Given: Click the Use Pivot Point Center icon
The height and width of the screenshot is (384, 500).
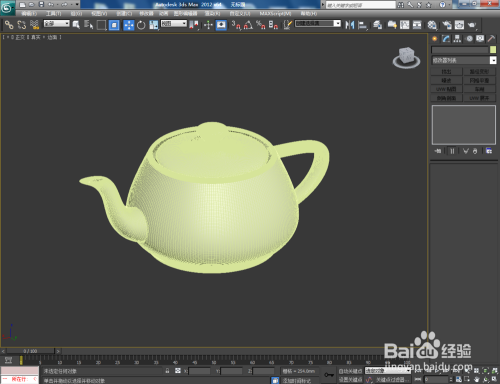Looking at the screenshot, I should tap(194, 25).
